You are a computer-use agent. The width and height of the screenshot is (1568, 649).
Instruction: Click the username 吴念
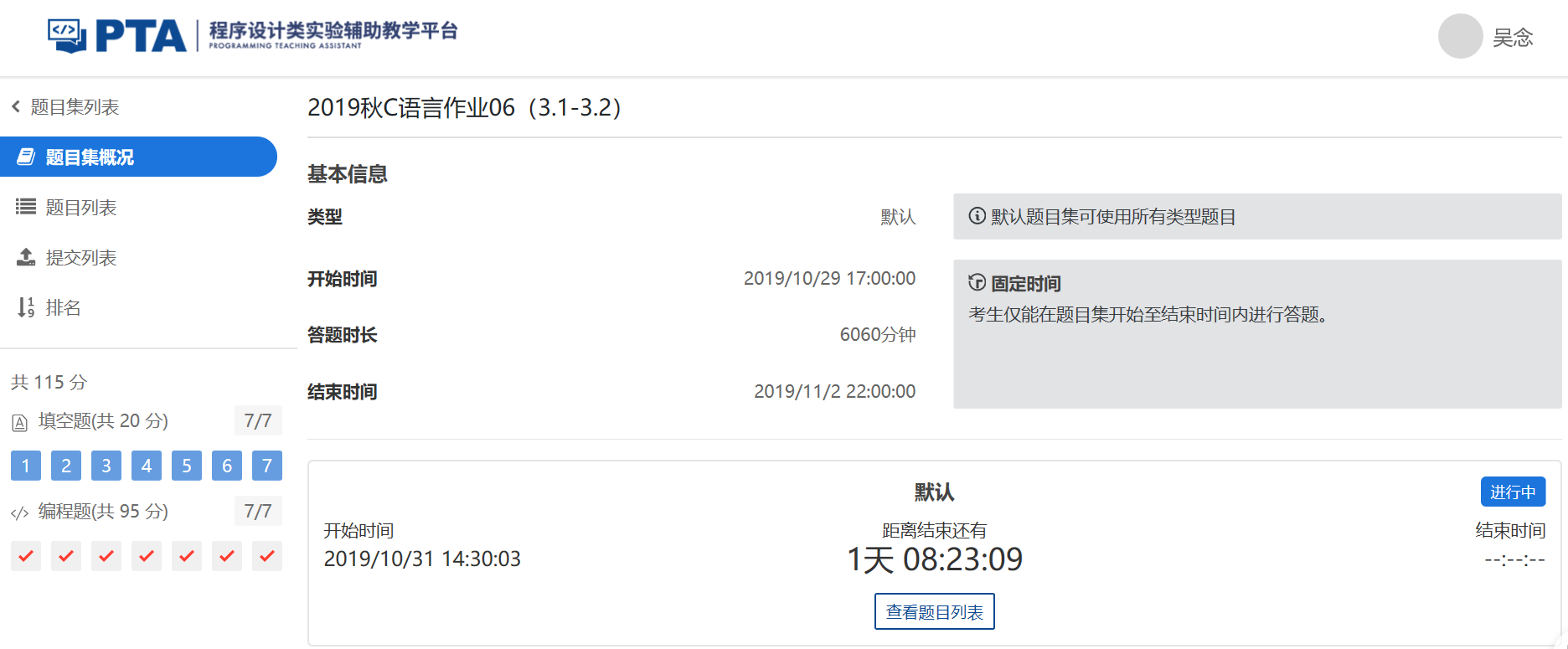point(1513,38)
